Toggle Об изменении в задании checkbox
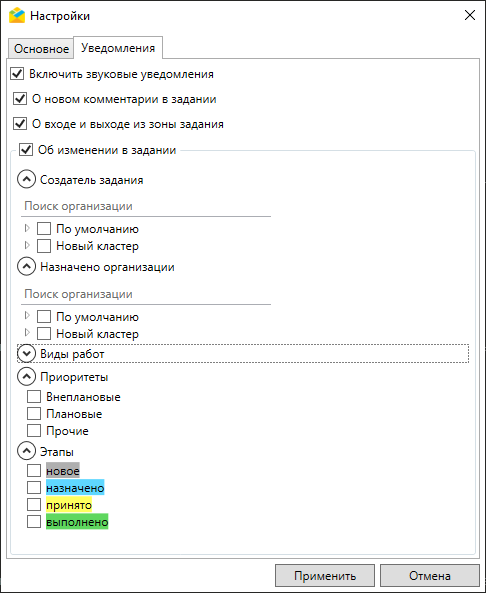The image size is (486, 593). click(26, 149)
